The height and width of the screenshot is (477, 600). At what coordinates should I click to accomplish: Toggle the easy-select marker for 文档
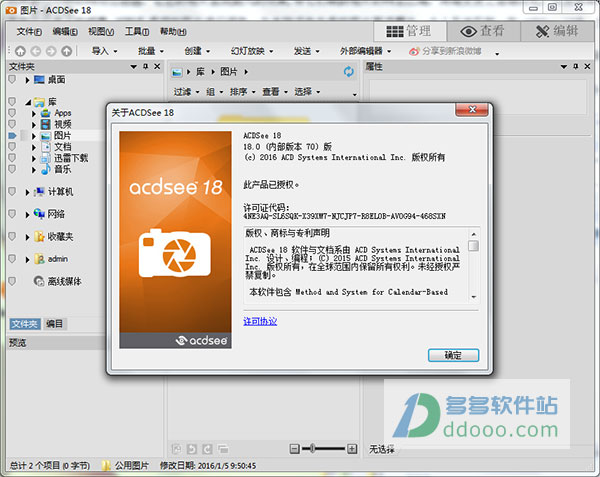point(12,147)
